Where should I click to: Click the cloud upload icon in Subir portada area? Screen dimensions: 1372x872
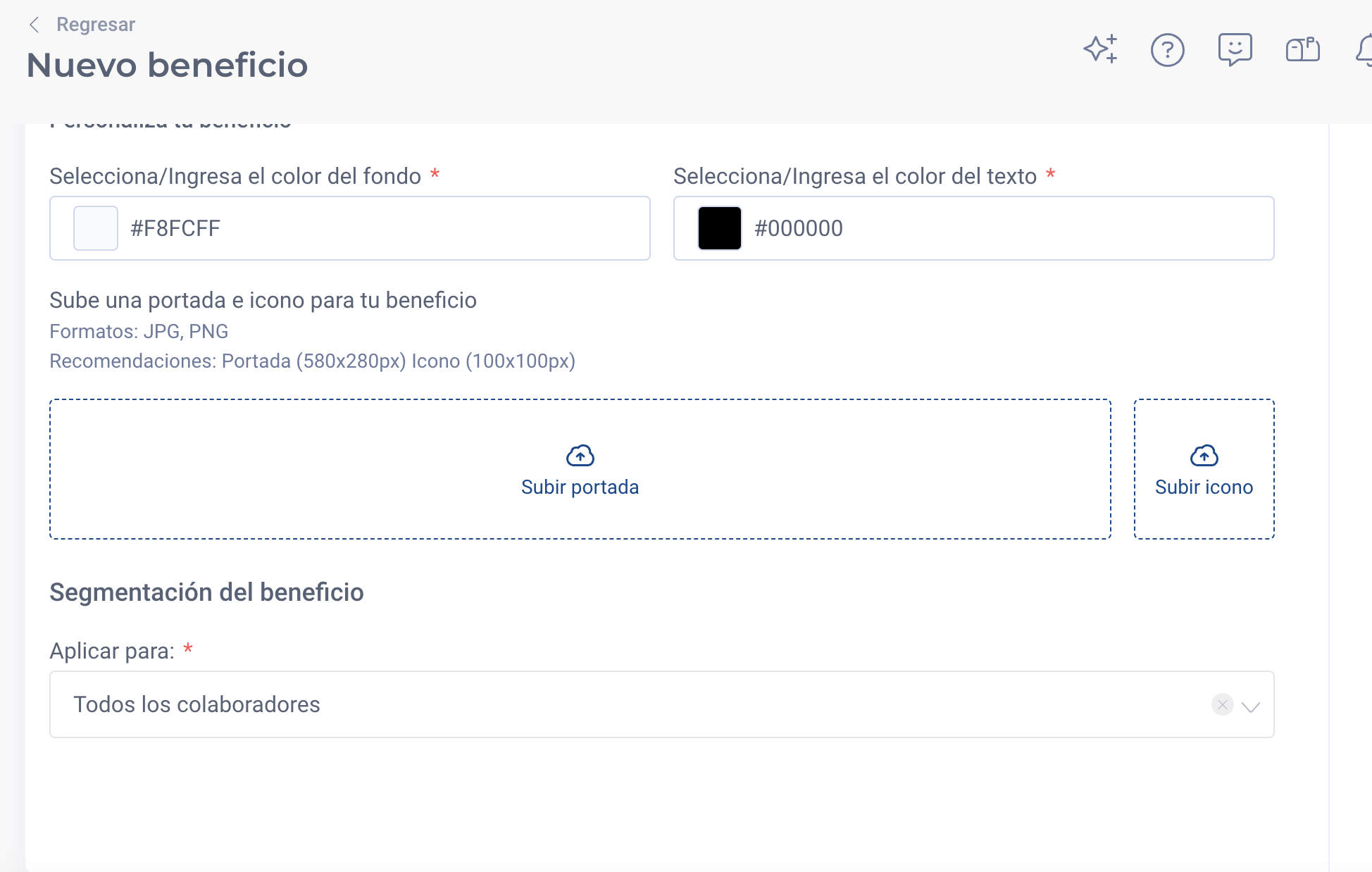pyautogui.click(x=580, y=455)
